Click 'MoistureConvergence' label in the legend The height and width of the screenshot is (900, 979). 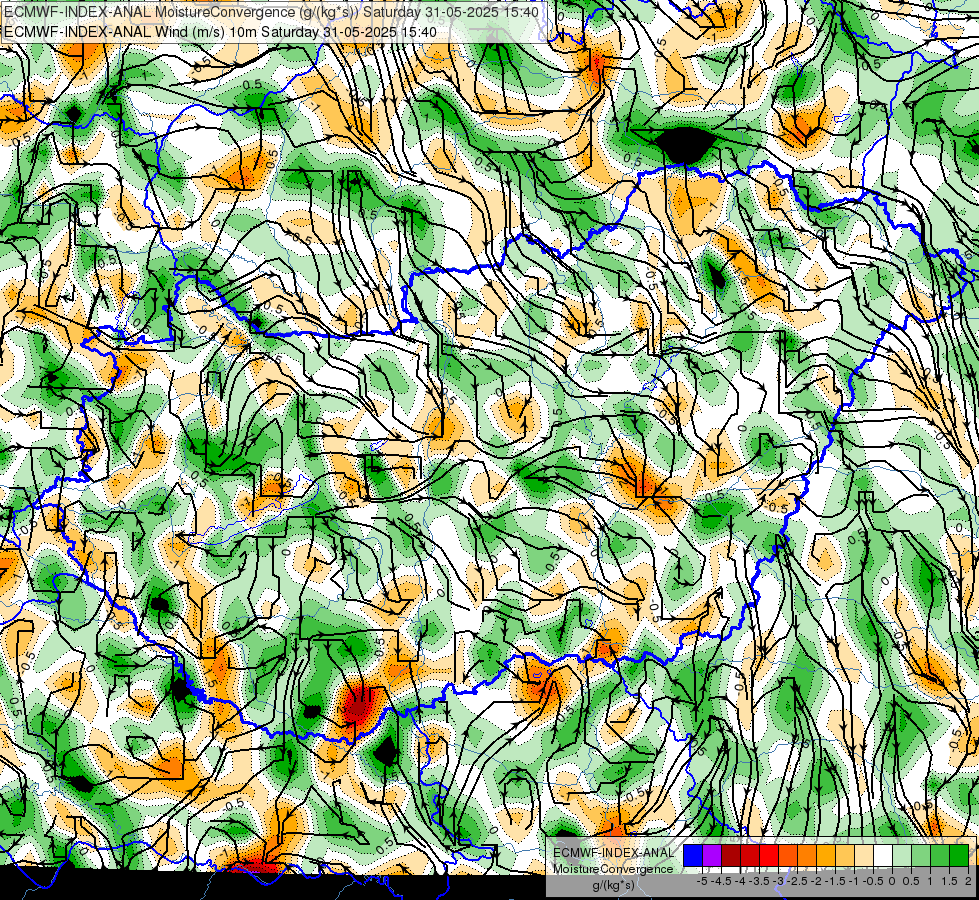(613, 869)
